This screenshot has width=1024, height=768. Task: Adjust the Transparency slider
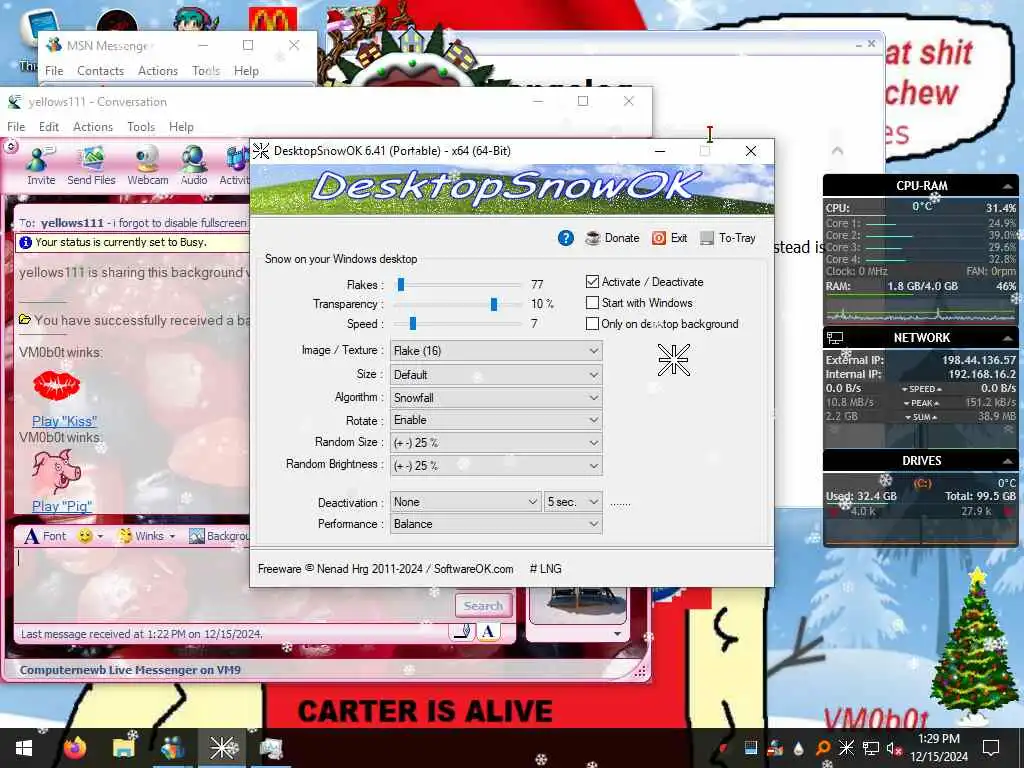tap(494, 304)
